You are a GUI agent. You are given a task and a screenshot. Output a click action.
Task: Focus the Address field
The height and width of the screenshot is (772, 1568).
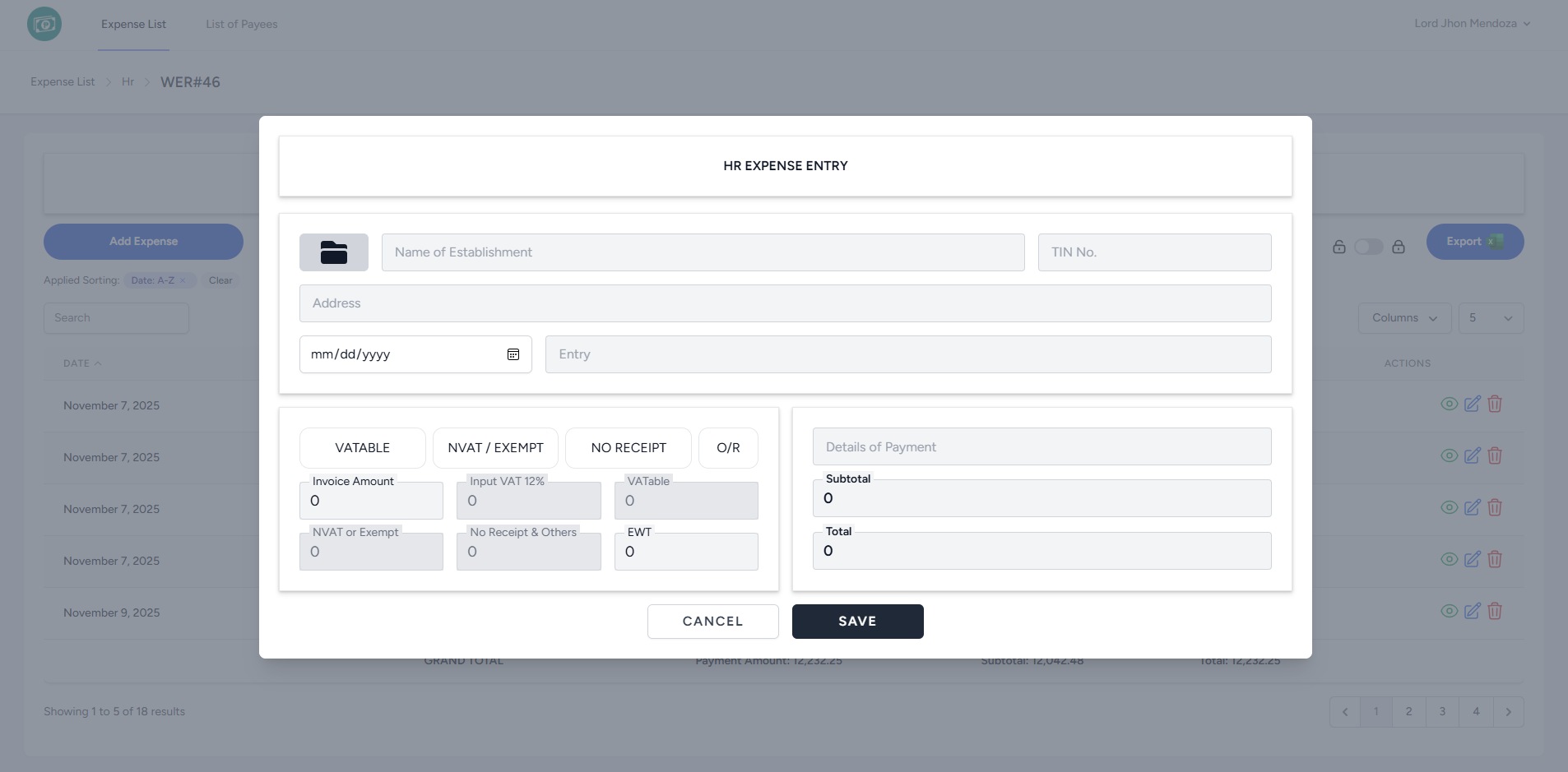786,303
